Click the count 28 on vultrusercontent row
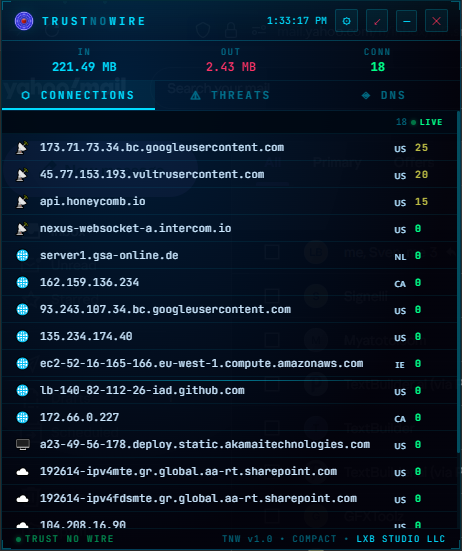The width and height of the screenshot is (462, 551). pyautogui.click(x=421, y=175)
